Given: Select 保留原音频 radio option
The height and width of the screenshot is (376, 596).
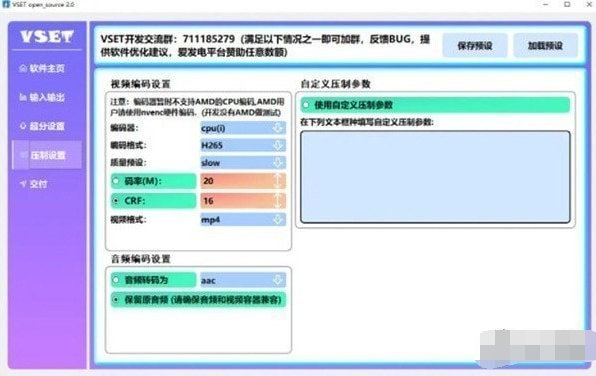Looking at the screenshot, I should point(198,300).
